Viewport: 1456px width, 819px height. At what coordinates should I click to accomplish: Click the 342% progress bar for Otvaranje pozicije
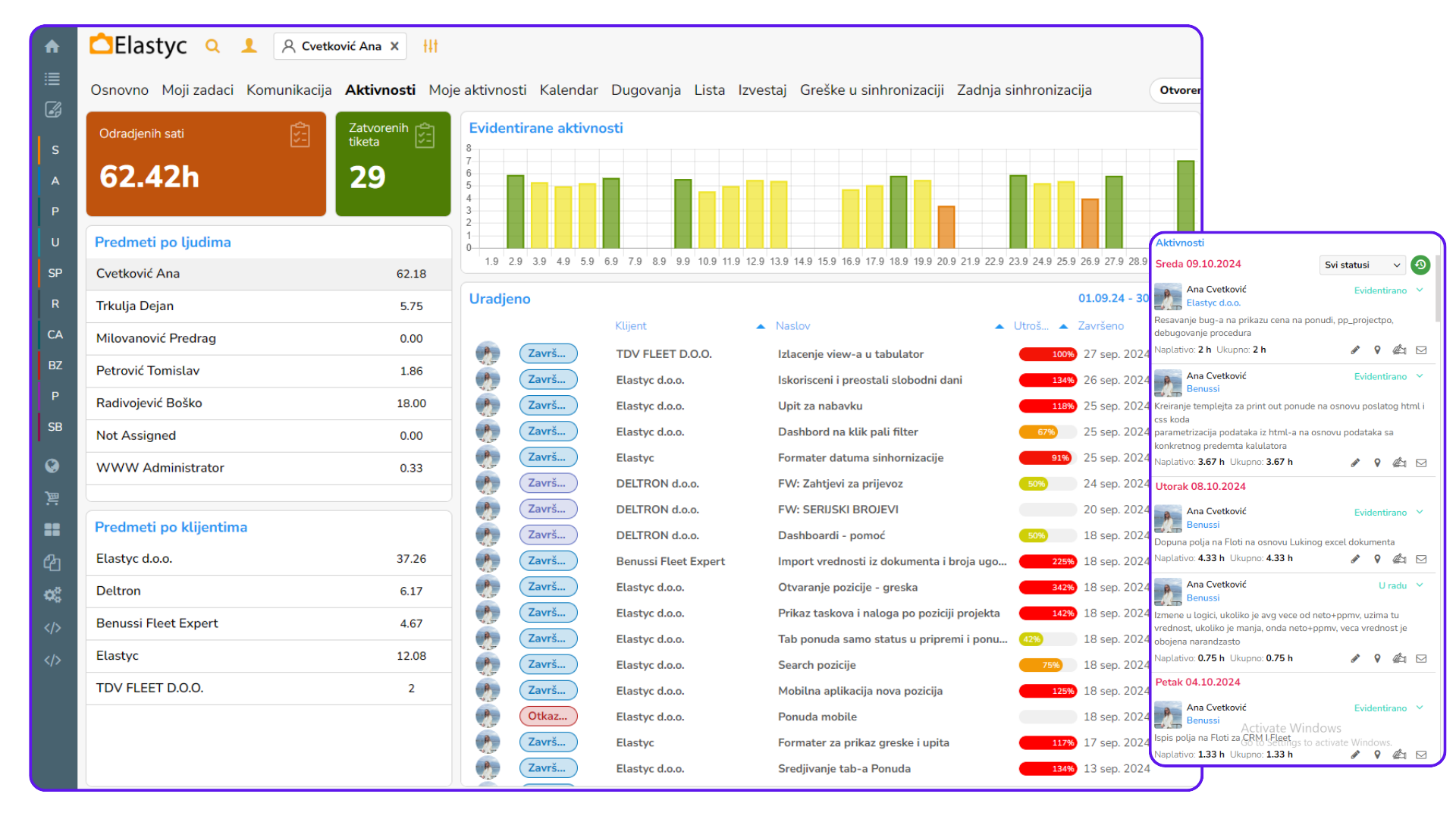(x=1047, y=588)
